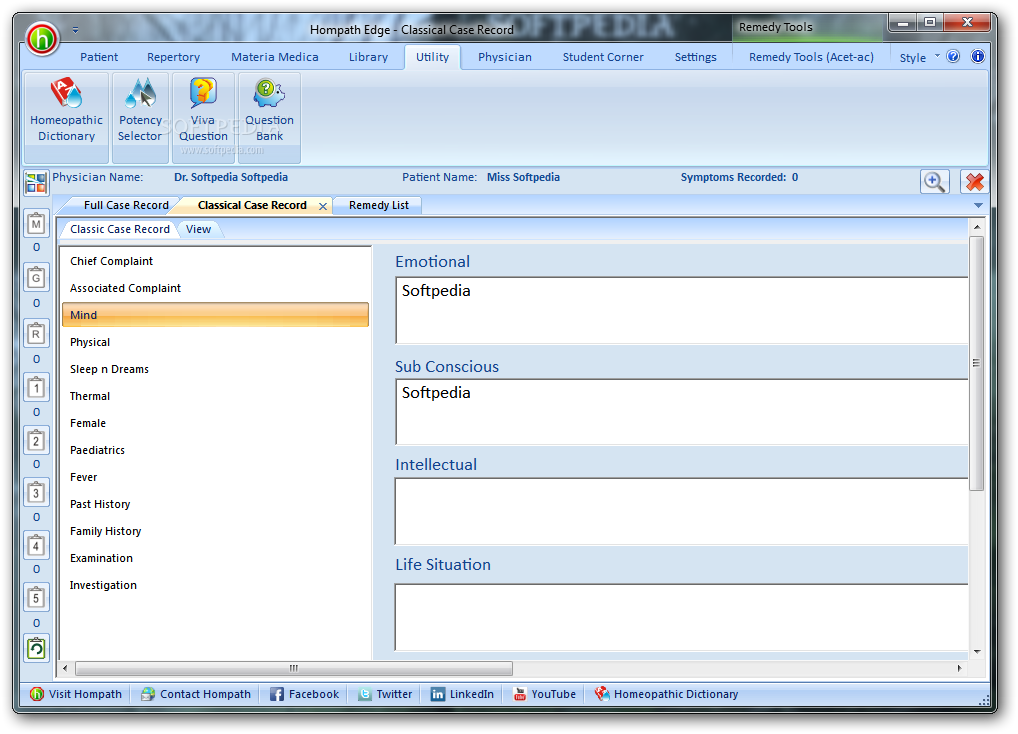The width and height of the screenshot is (1018, 734).
Task: Click the vertical scrollbar down arrow
Action: [x=976, y=652]
